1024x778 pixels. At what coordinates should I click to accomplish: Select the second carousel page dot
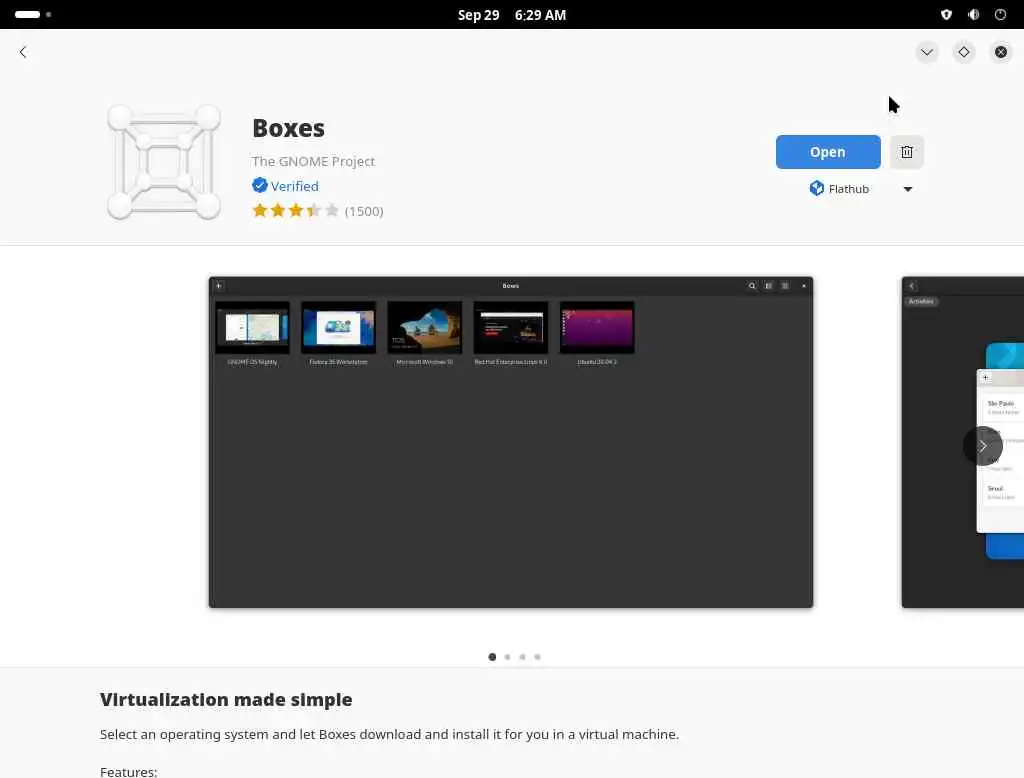click(x=507, y=657)
